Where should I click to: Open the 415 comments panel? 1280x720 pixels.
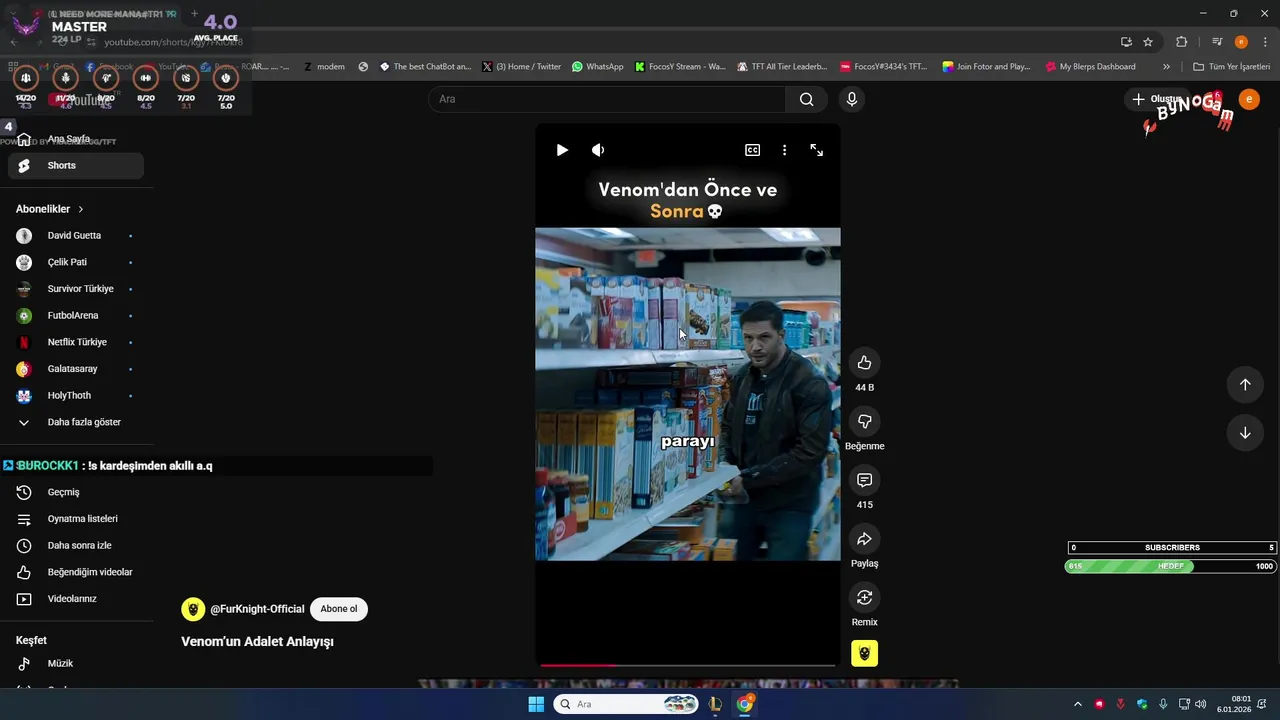coord(865,480)
